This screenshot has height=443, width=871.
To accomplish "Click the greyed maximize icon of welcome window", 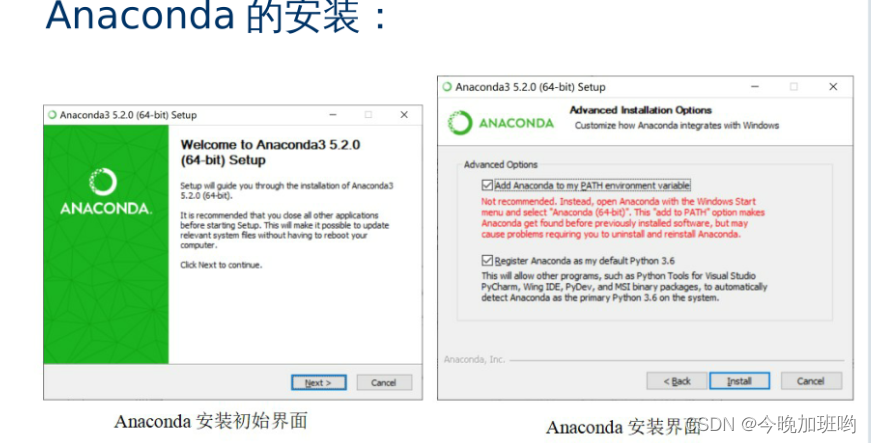I will tap(368, 115).
